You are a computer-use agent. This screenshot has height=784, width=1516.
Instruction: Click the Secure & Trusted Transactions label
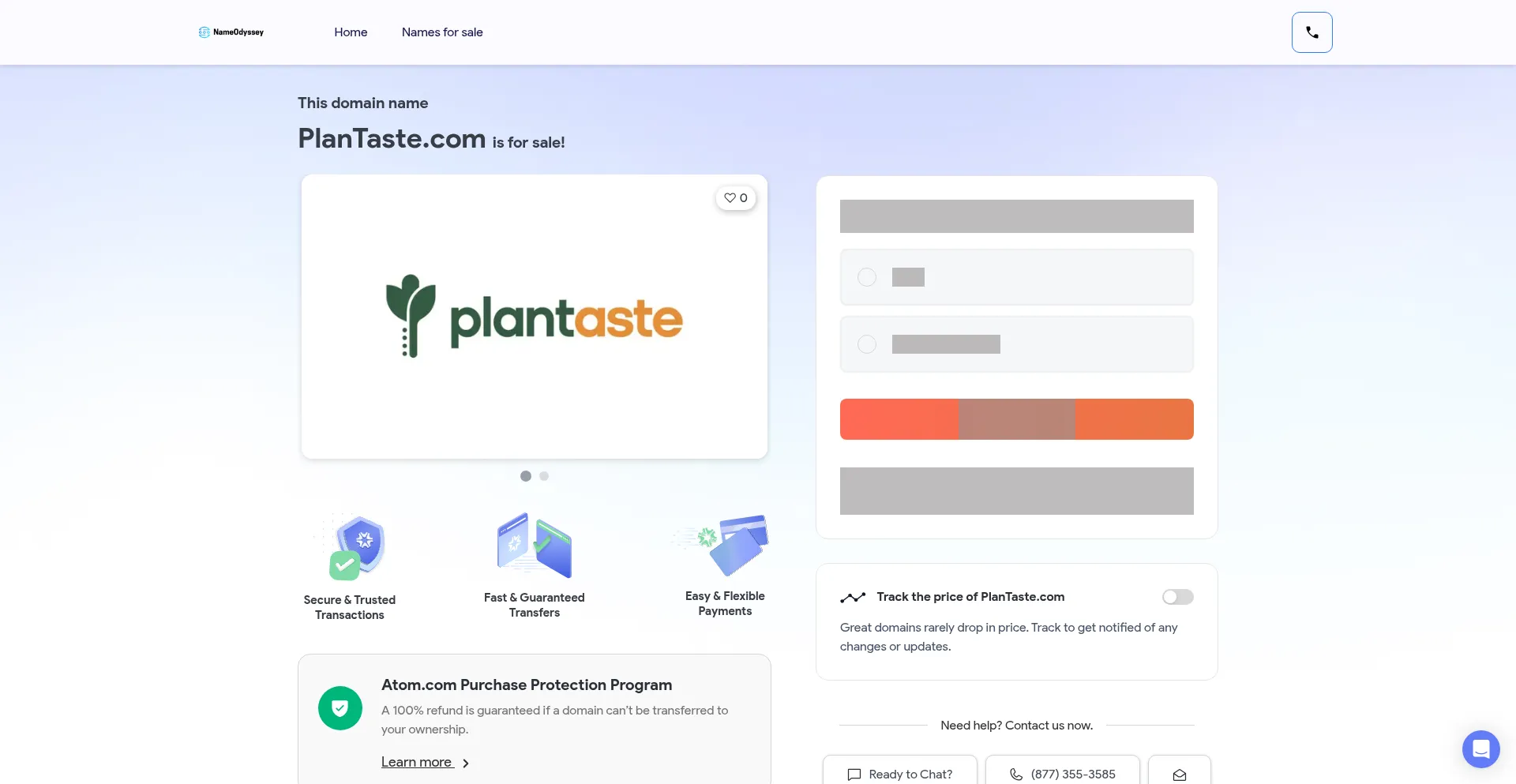point(350,607)
